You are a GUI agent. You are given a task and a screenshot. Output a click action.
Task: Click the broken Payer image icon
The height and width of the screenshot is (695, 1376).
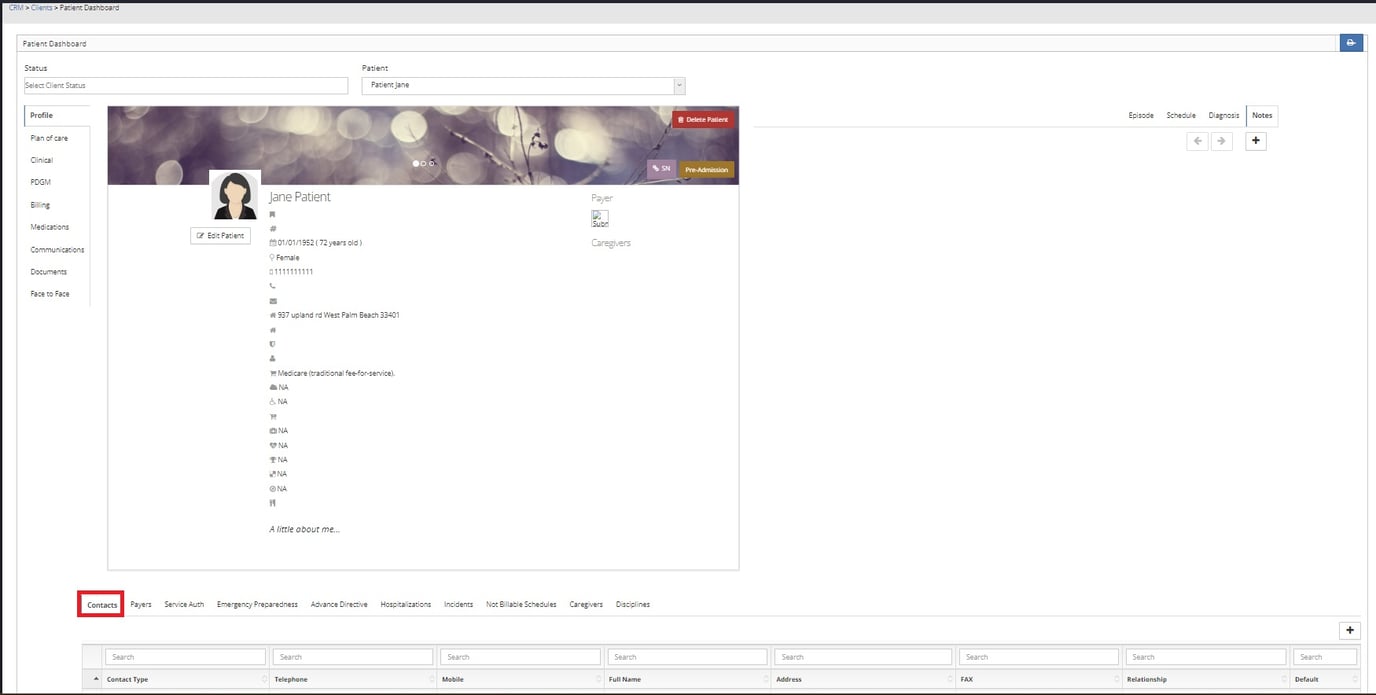click(x=599, y=218)
